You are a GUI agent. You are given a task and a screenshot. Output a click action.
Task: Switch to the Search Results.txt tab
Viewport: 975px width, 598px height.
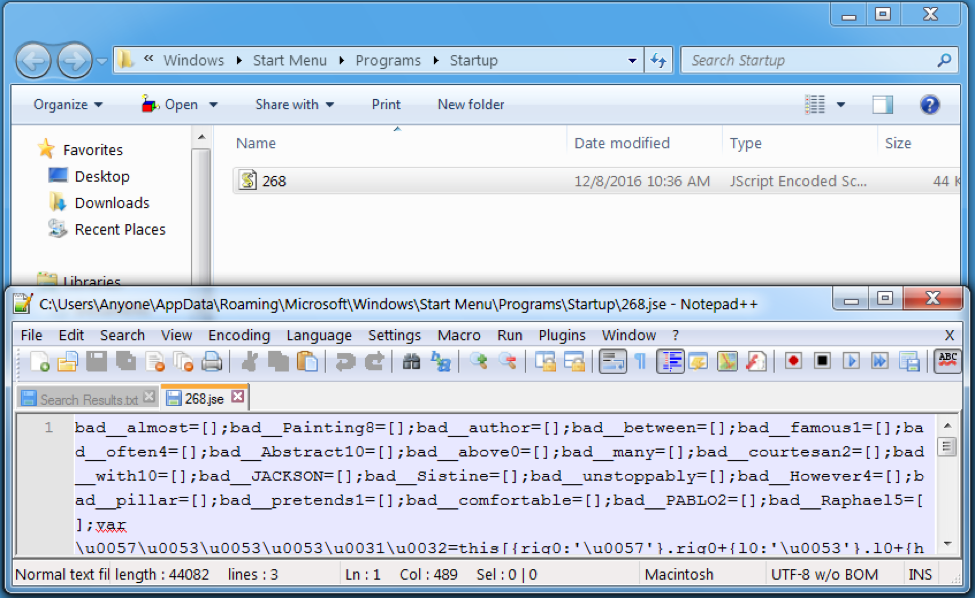coord(87,399)
